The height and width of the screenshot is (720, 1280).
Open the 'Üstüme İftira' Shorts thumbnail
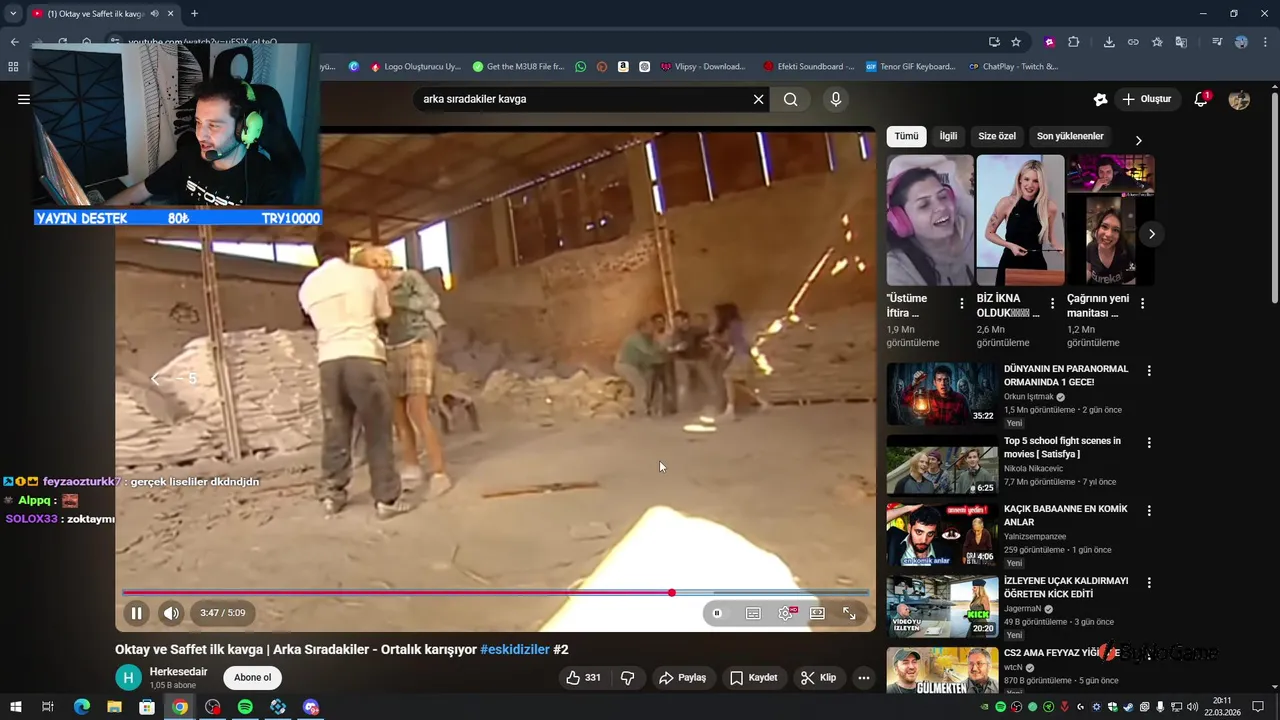click(930, 220)
